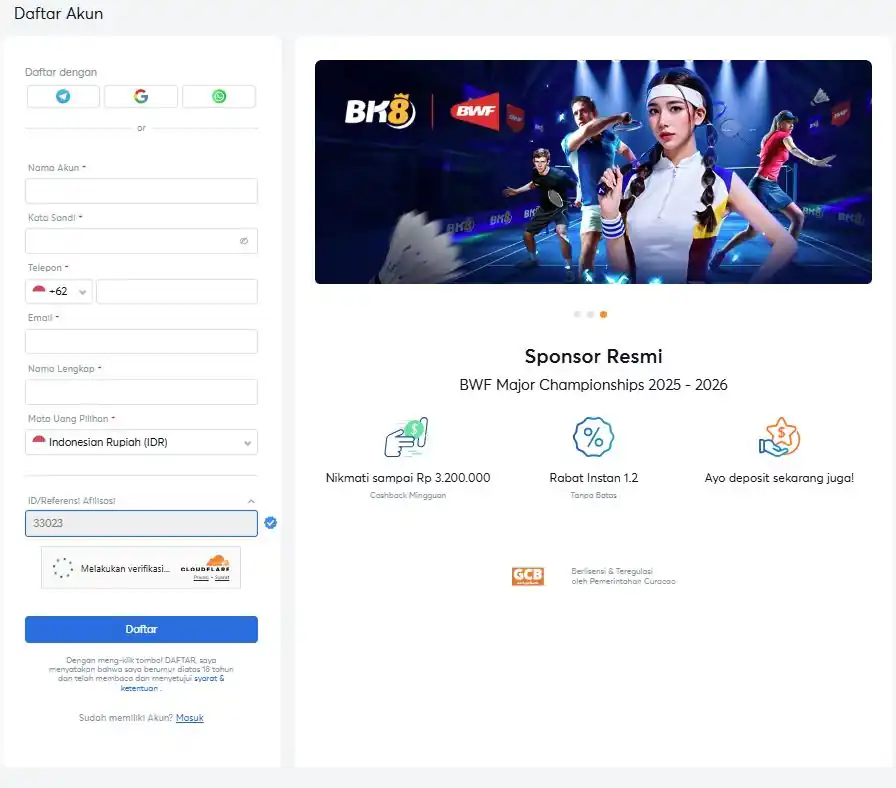Sign up with the Google icon
This screenshot has height=788, width=896.
pos(141,96)
